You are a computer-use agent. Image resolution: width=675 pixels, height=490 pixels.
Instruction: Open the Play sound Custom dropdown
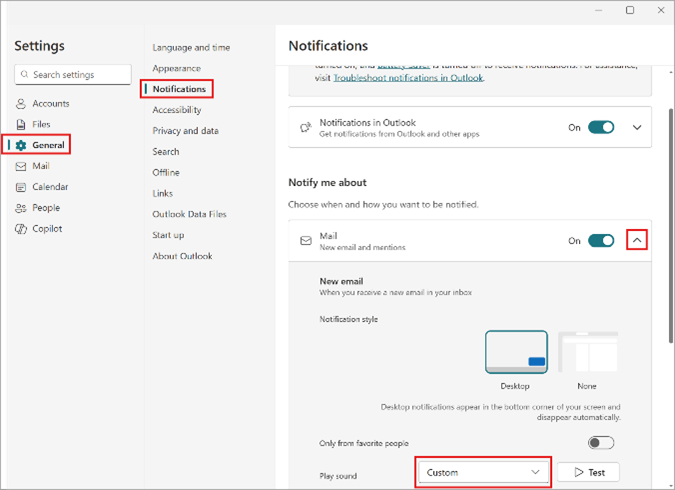tap(483, 472)
